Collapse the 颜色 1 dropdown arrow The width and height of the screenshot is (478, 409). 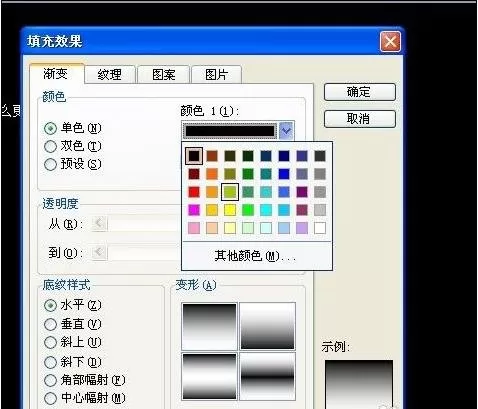(286, 131)
